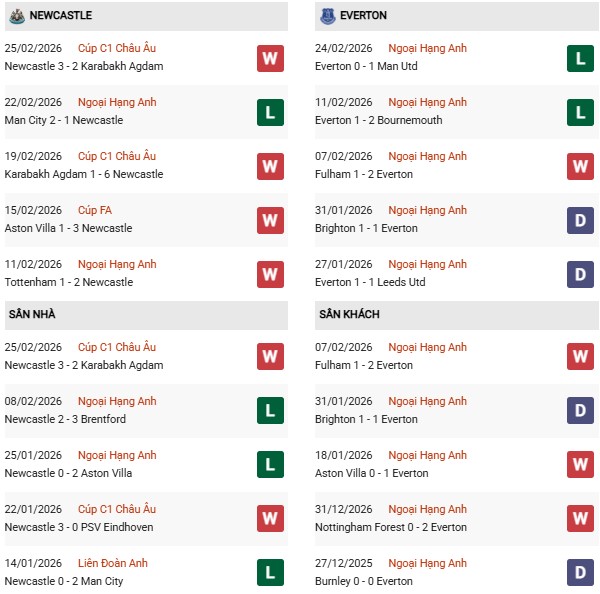Select the SÂN KHÁCH section header

pyautogui.click(x=349, y=314)
